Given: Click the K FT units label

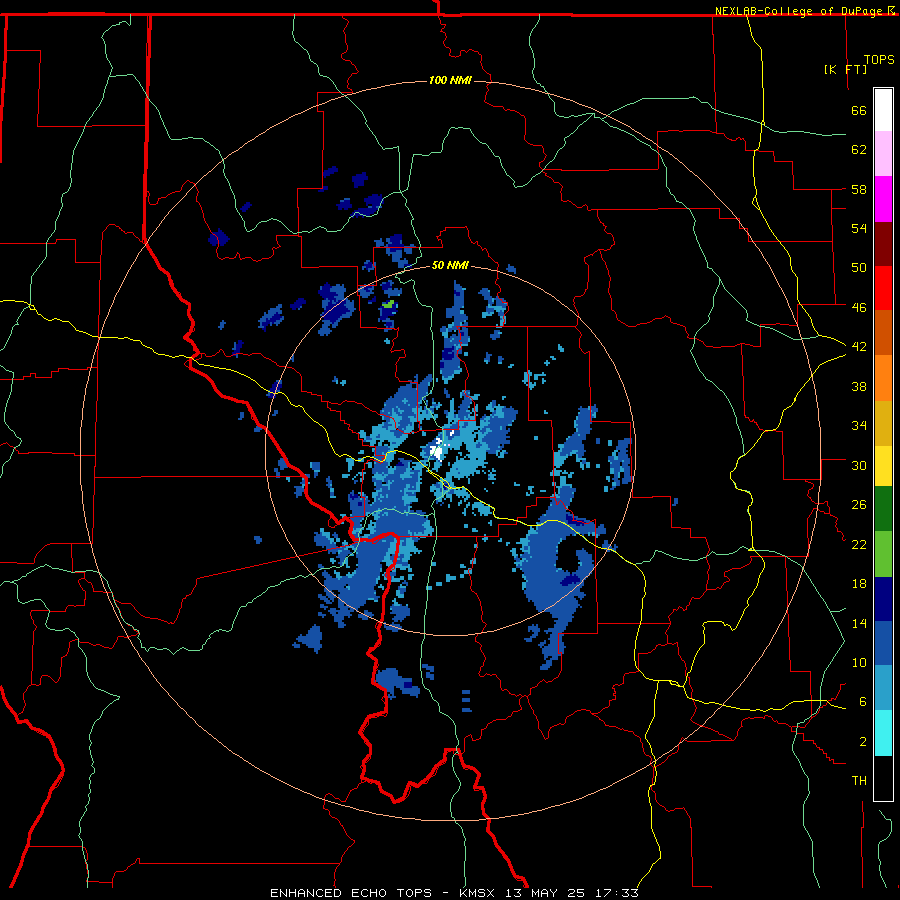Looking at the screenshot, I should coord(845,69).
